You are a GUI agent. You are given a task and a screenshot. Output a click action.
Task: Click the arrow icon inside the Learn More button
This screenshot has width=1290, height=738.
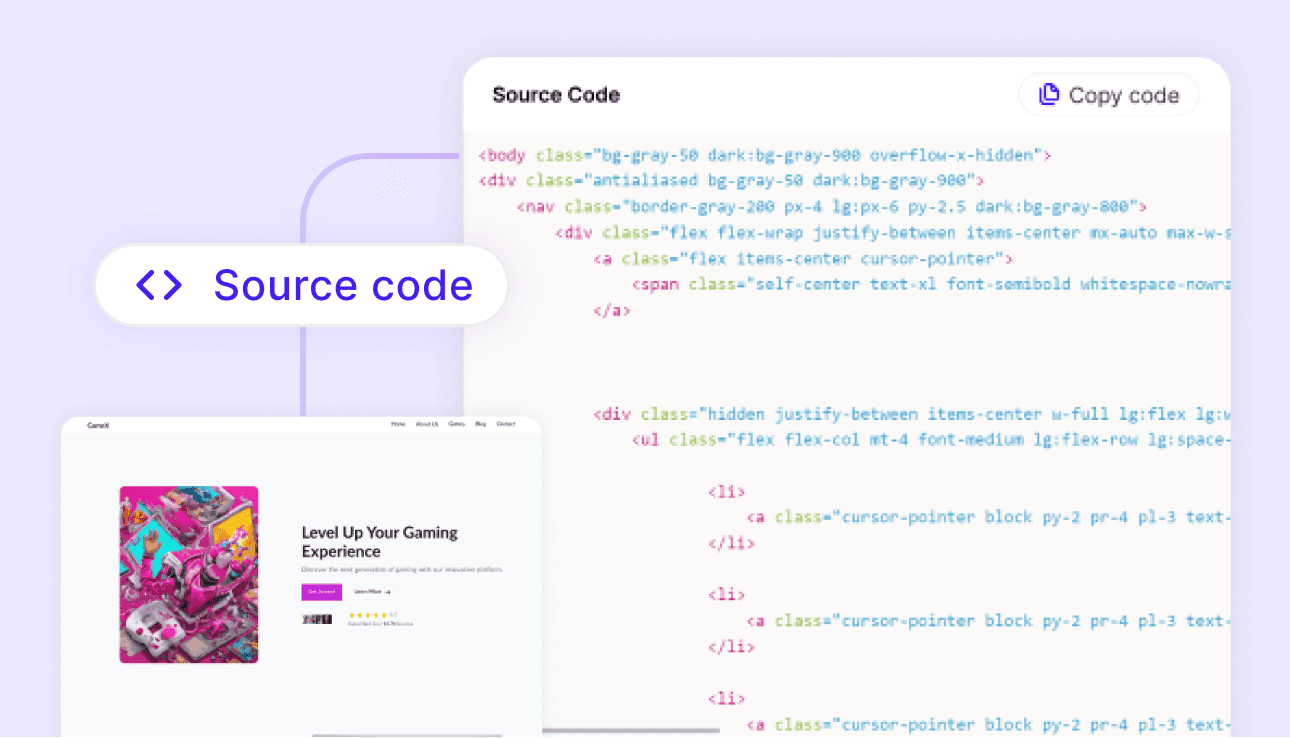388,592
